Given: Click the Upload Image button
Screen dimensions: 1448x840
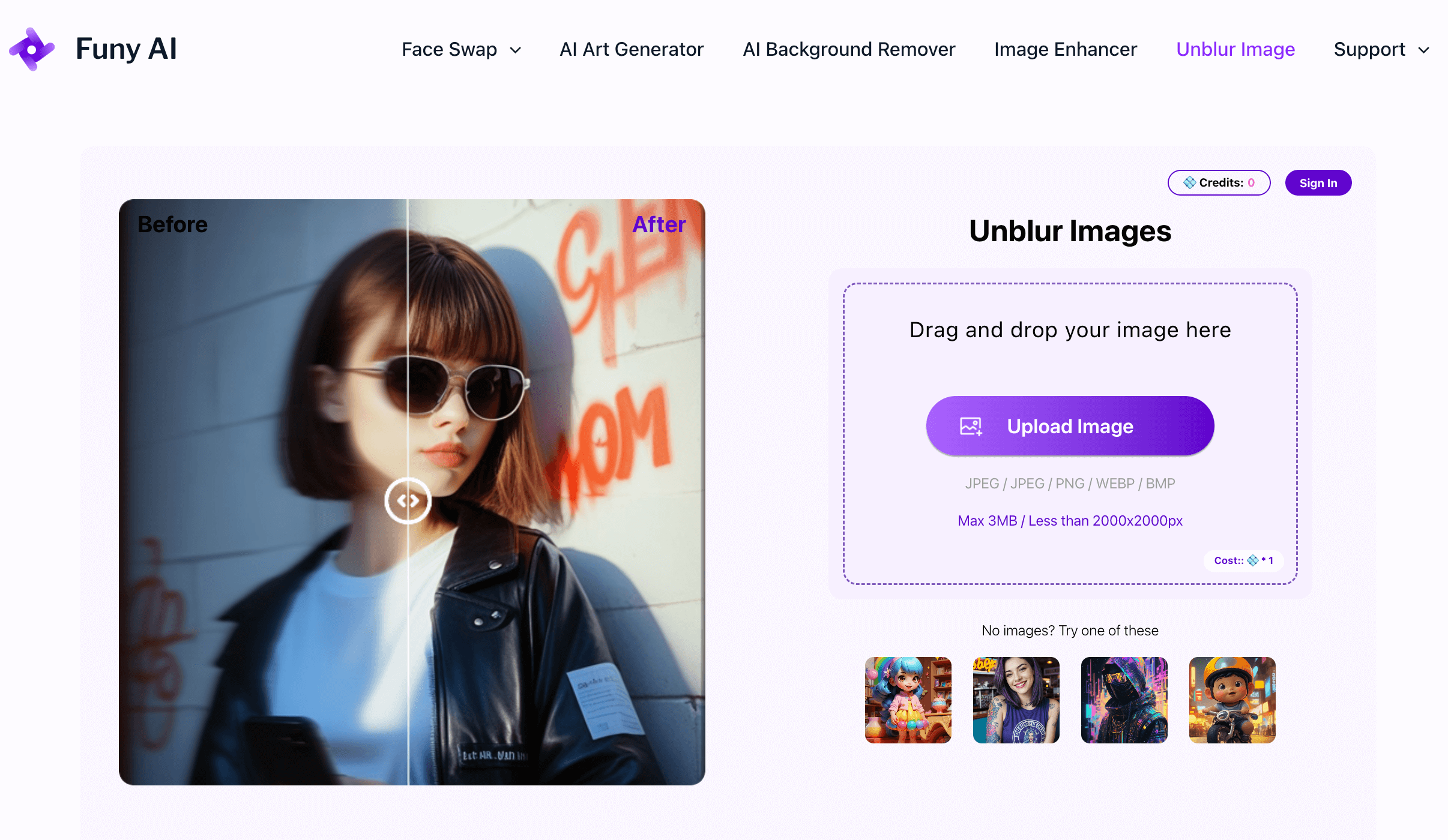Looking at the screenshot, I should 1070,426.
